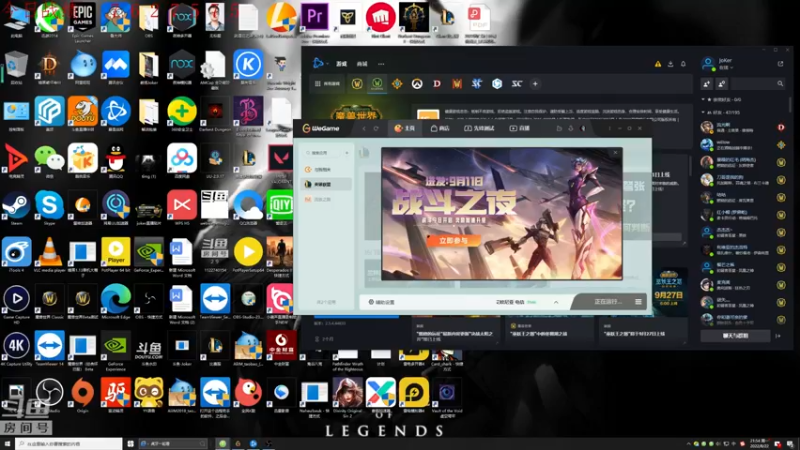The width and height of the screenshot is (800, 450).
Task: Open chats and groups button in Battle.net
Action: click(735, 336)
